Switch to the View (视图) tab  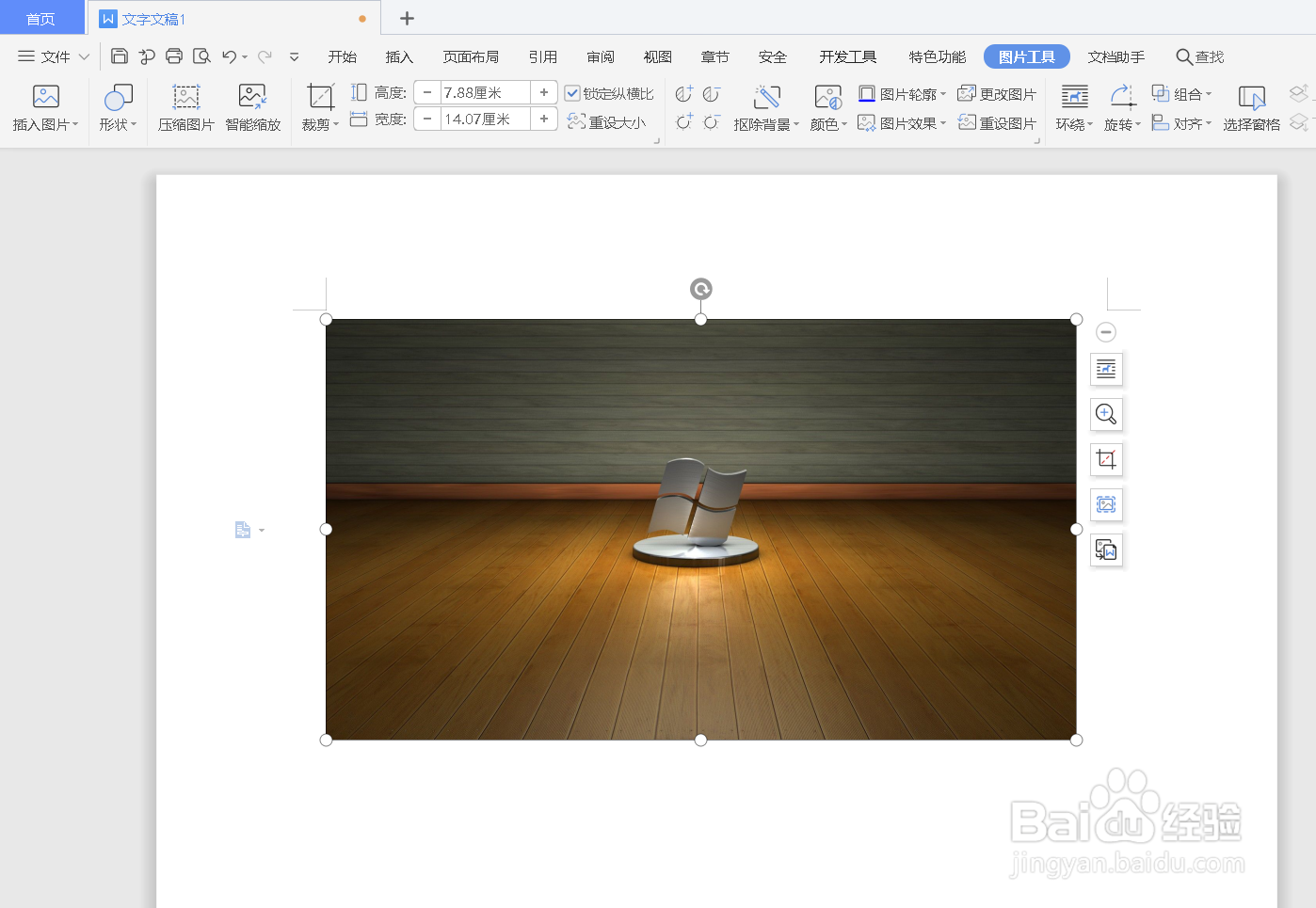click(x=658, y=56)
